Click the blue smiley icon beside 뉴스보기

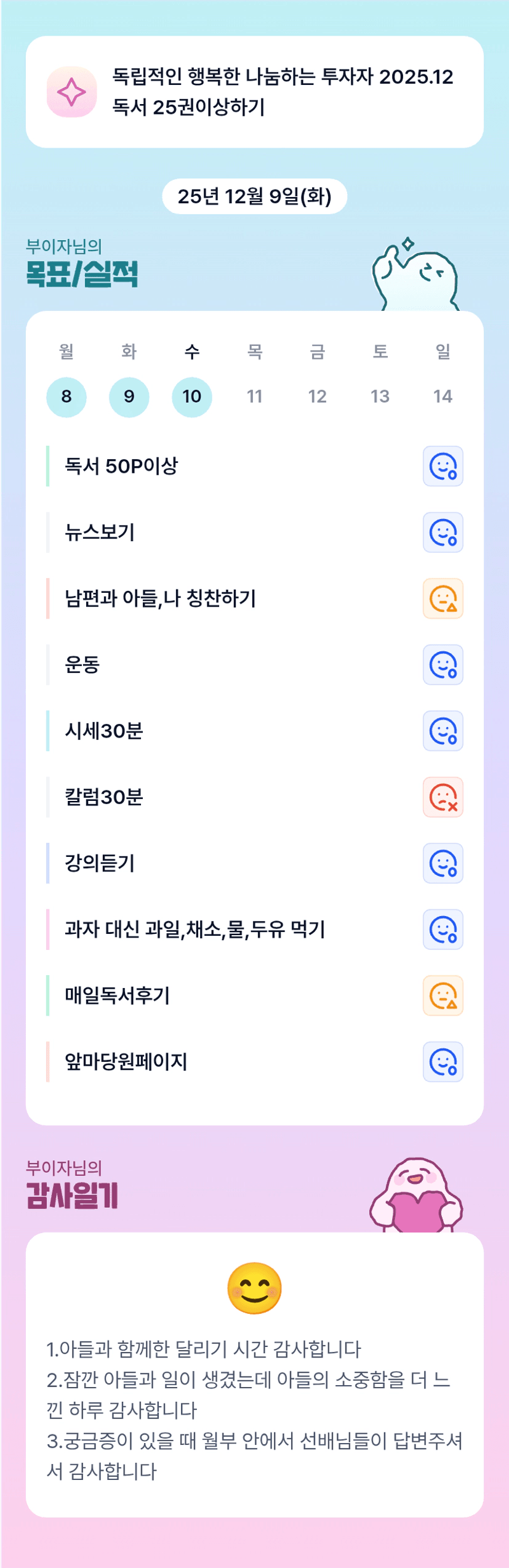443,533
